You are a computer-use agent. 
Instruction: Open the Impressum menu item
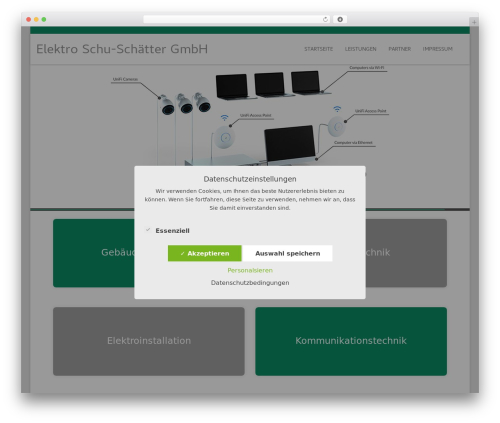coord(437,49)
